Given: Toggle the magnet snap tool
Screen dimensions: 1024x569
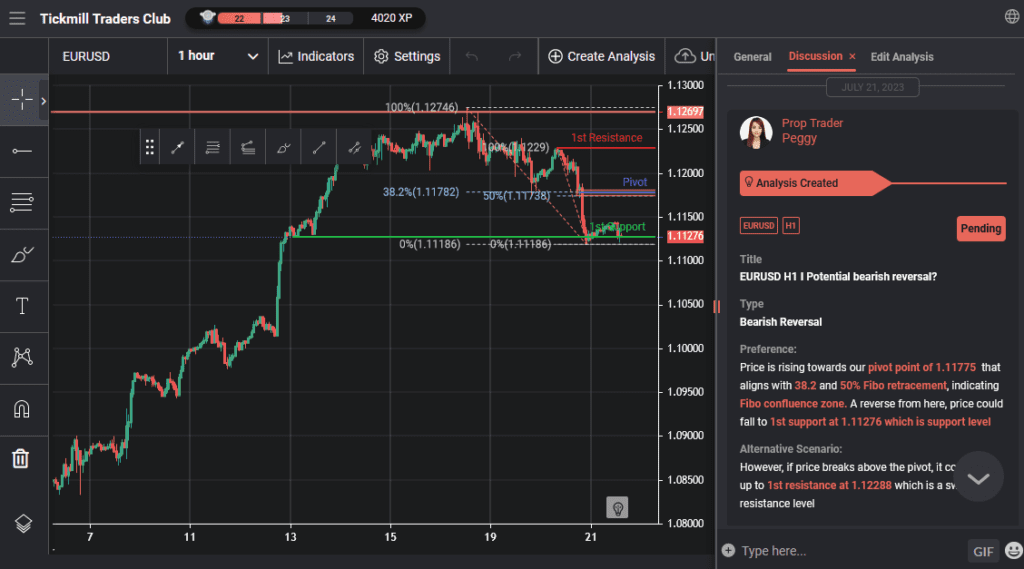Looking at the screenshot, I should pyautogui.click(x=22, y=409).
